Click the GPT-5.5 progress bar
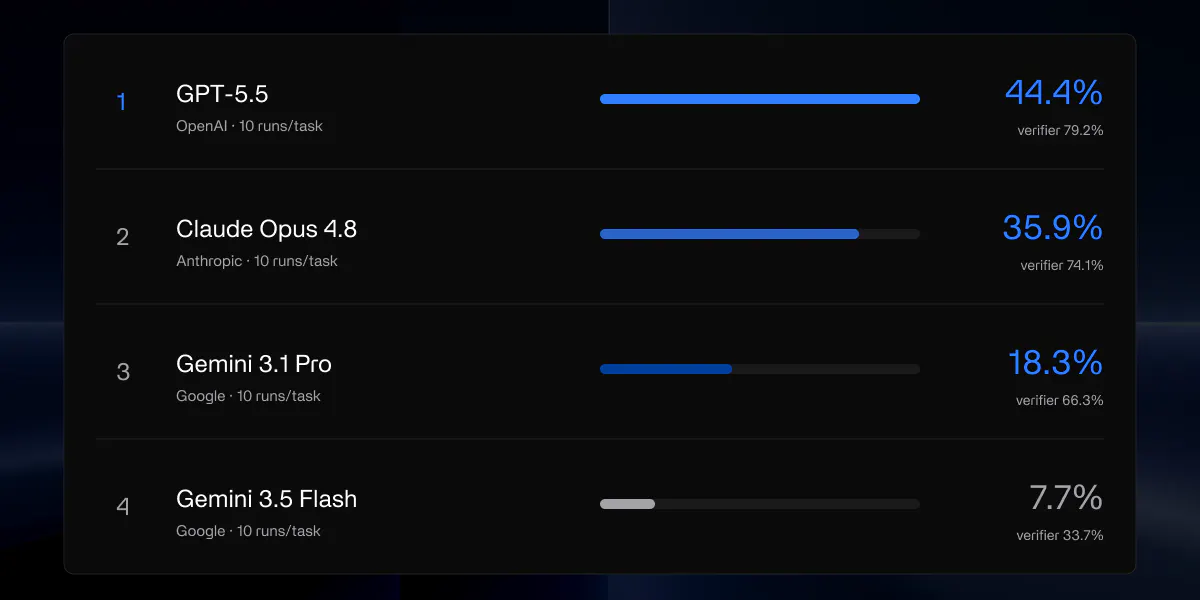The width and height of the screenshot is (1200, 600). coord(760,99)
